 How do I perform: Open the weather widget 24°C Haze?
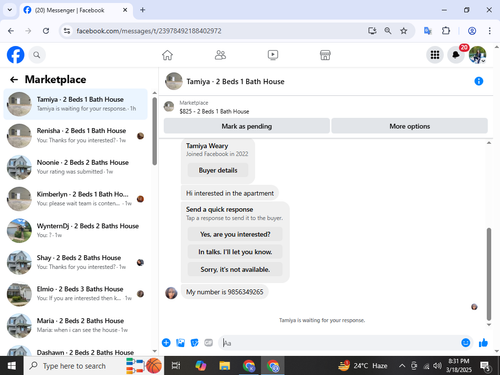coord(363,366)
